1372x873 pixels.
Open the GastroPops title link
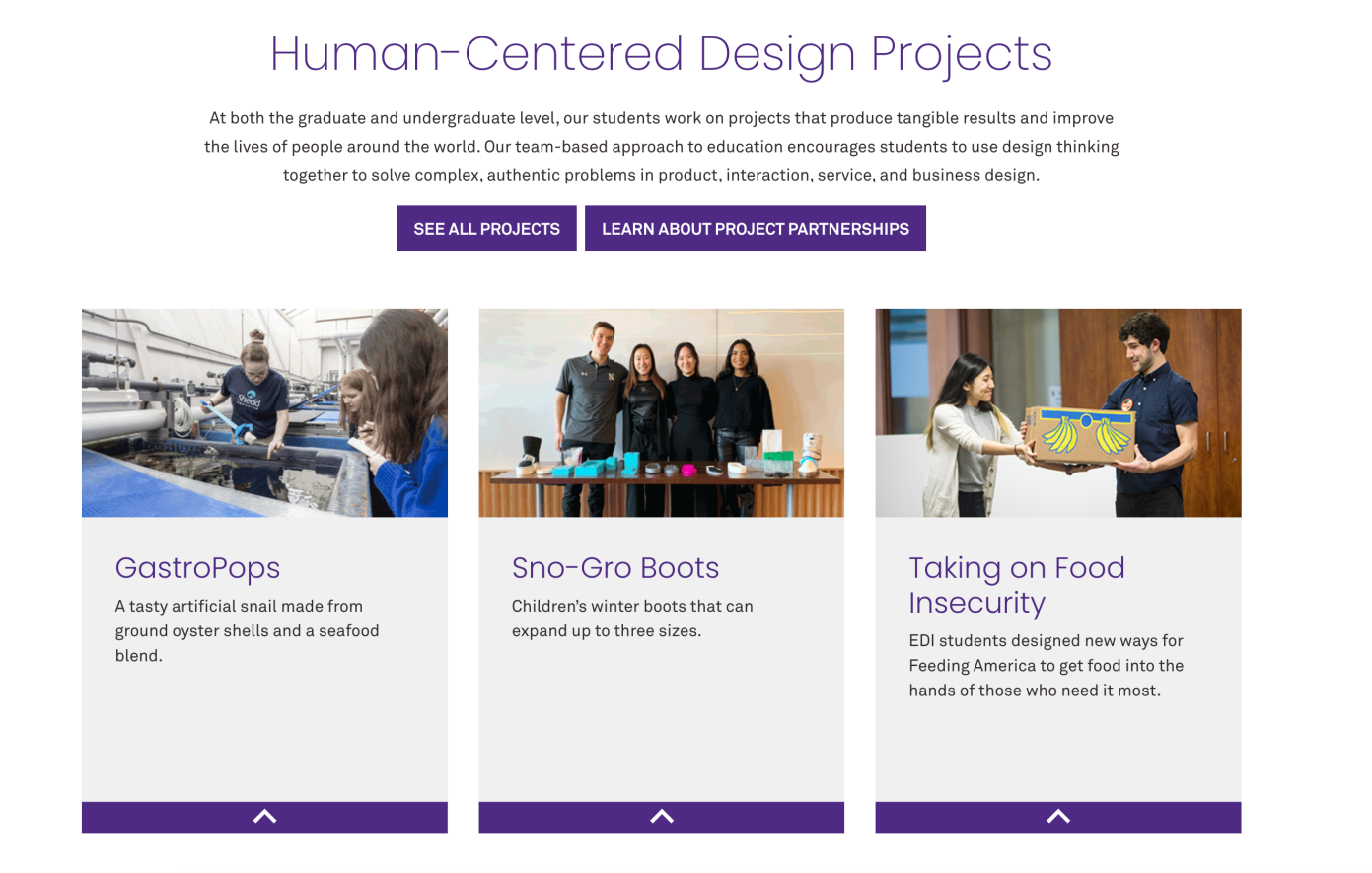(197, 568)
